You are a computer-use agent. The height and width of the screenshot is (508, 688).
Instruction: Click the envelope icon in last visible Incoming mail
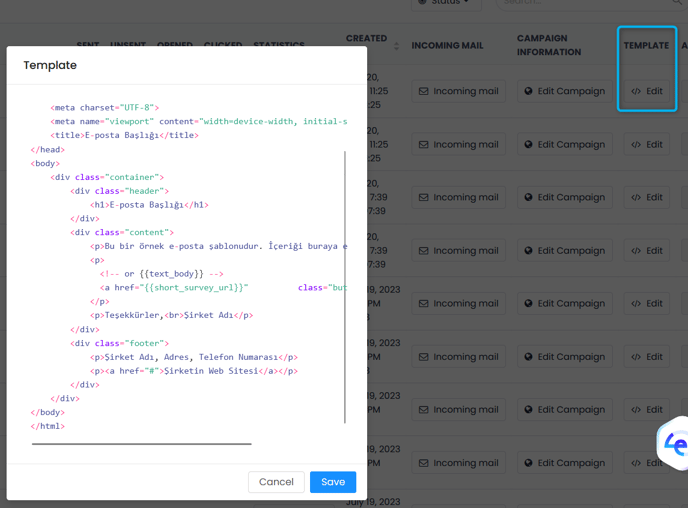(424, 463)
